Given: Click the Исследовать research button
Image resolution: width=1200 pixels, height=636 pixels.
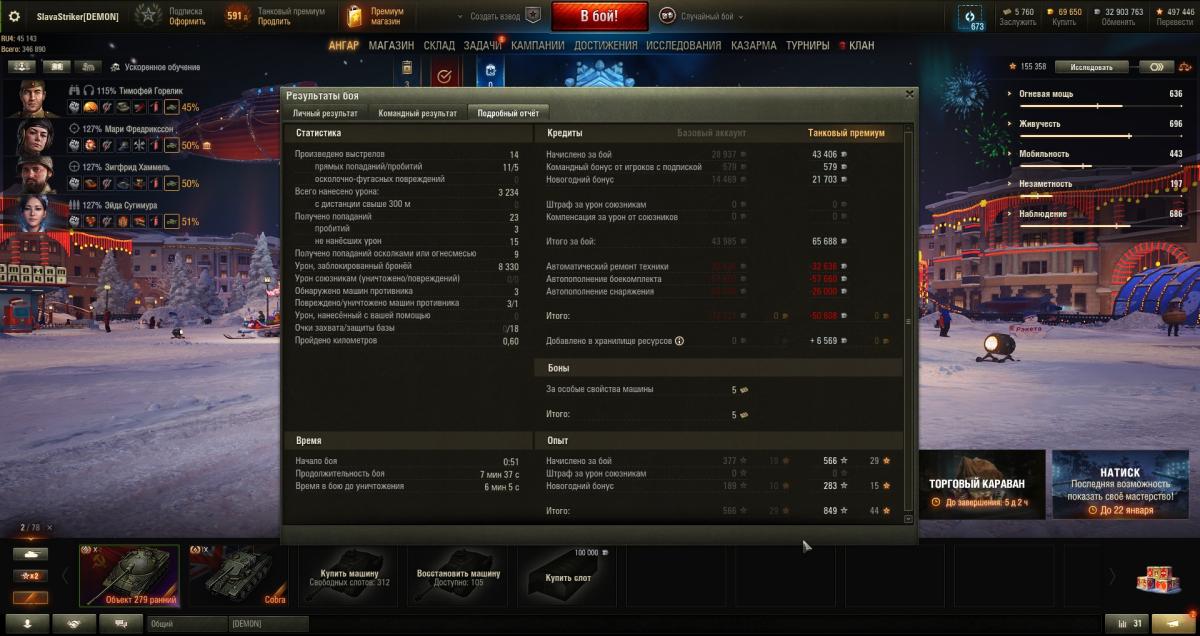Looking at the screenshot, I should click(x=1091, y=67).
